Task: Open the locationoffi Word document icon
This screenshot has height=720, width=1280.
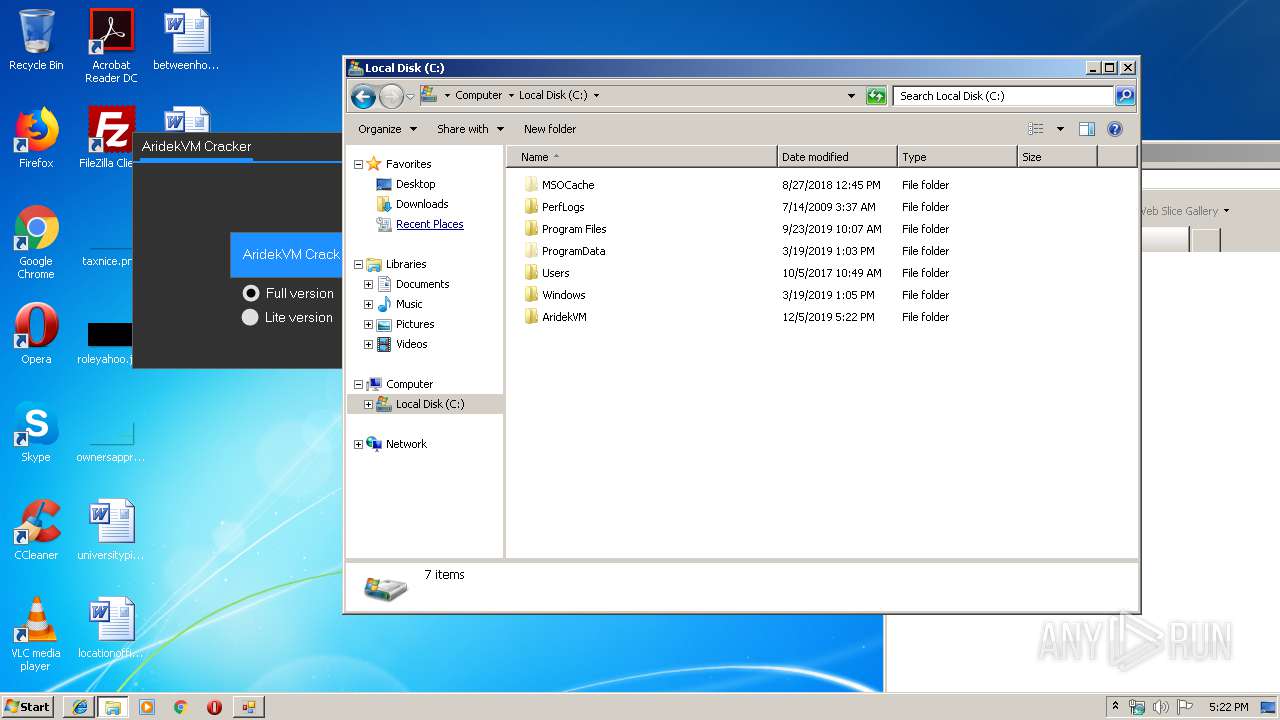Action: click(111, 628)
